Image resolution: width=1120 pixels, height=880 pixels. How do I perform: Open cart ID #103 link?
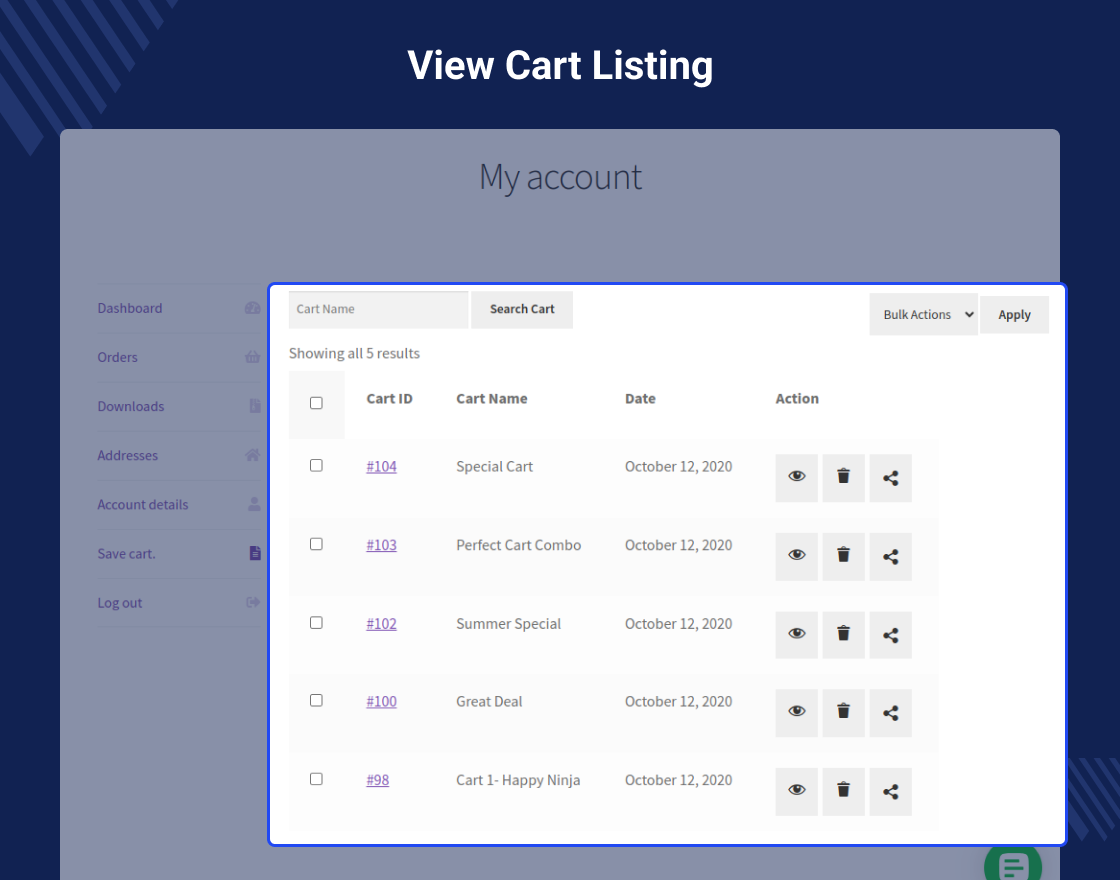381,545
